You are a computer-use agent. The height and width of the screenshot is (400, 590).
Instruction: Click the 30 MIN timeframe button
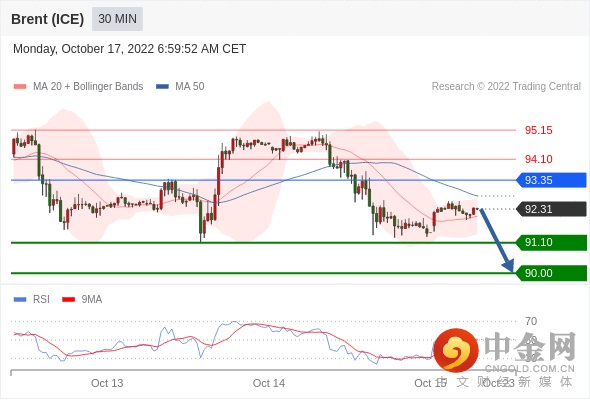(117, 19)
